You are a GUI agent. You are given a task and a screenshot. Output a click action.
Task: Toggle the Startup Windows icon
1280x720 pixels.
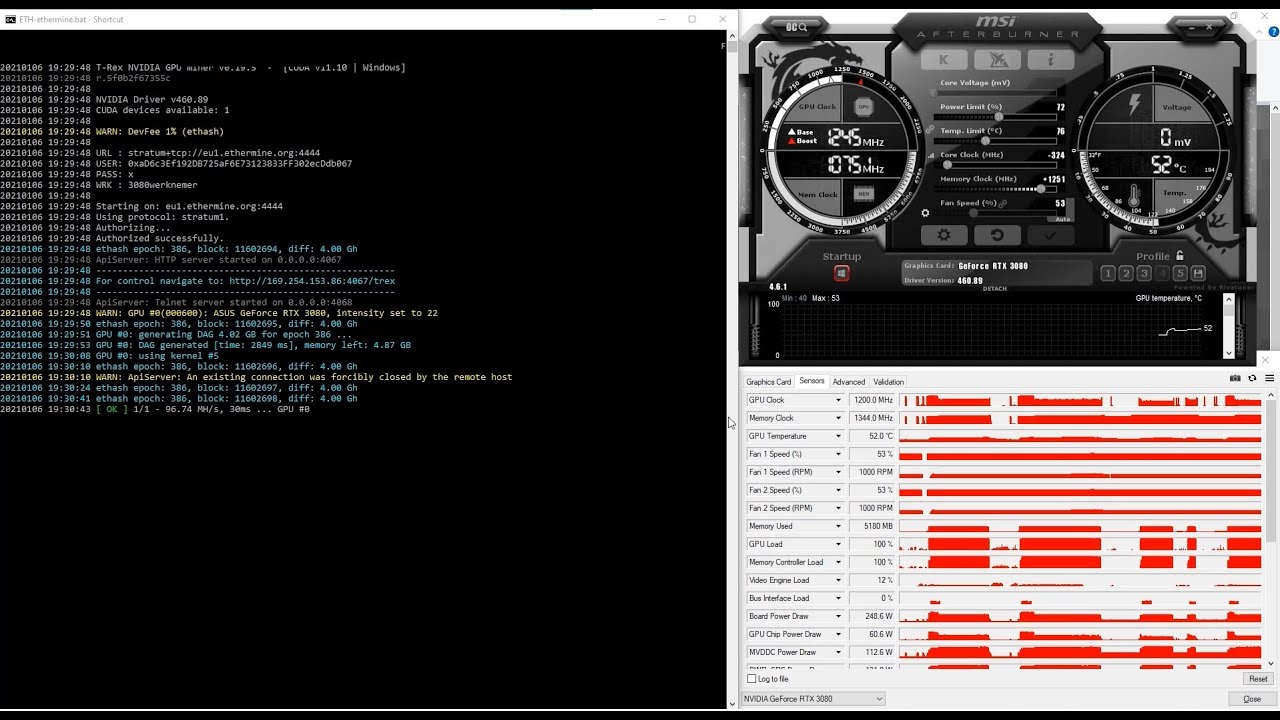click(x=842, y=273)
